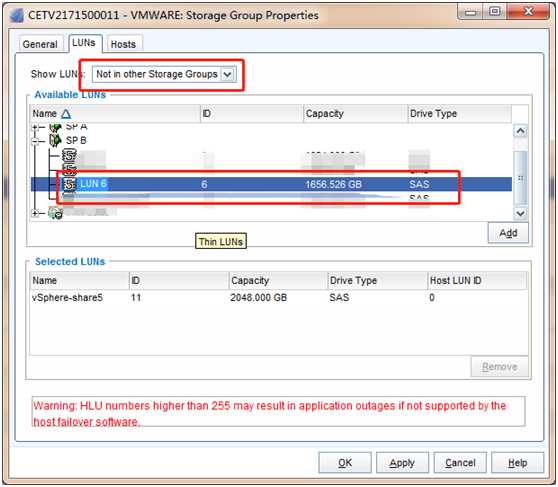This screenshot has width=558, height=487.
Task: Click Host LUN ID value 0
Action: (x=432, y=298)
